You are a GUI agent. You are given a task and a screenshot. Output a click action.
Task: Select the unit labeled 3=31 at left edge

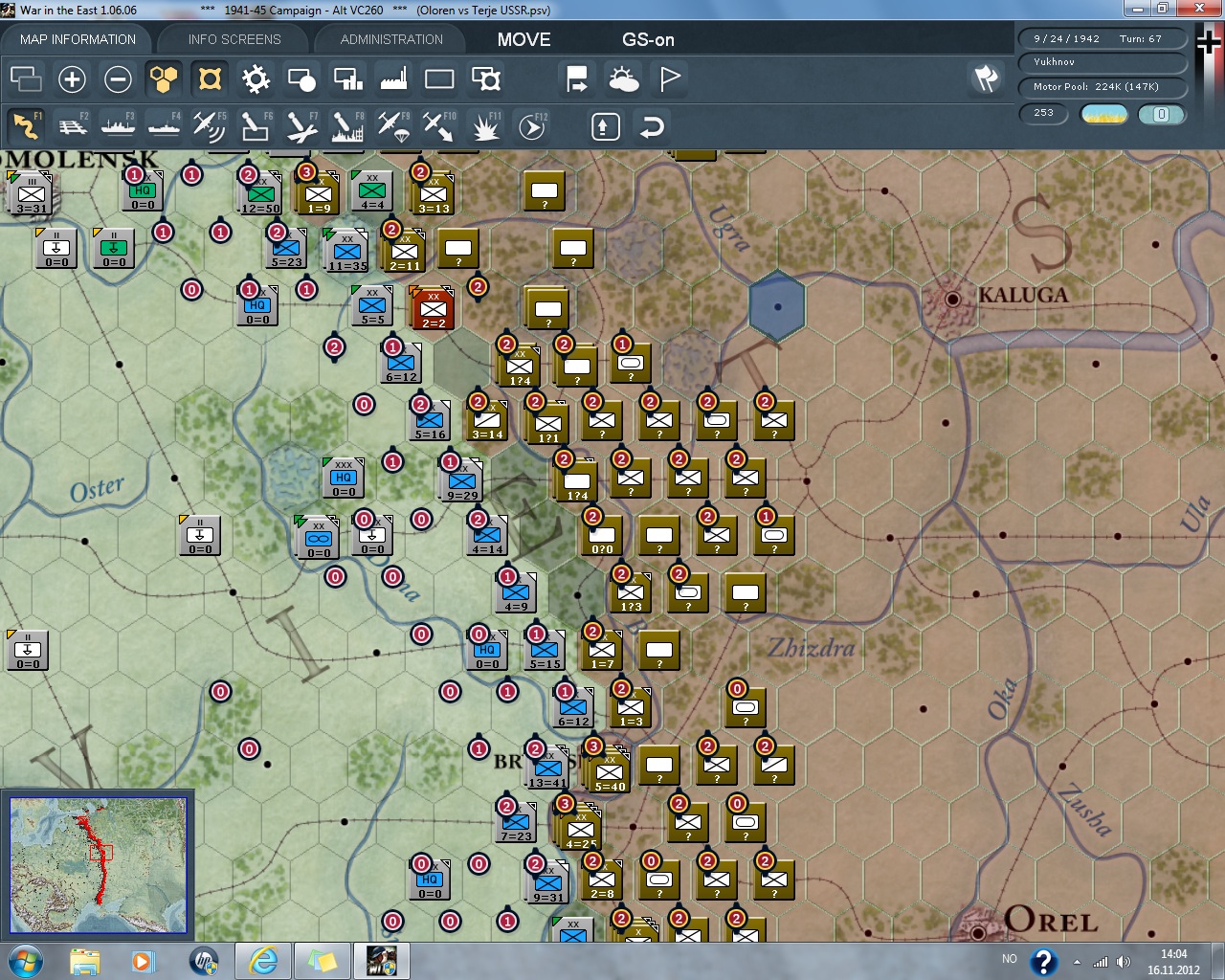coord(31,193)
